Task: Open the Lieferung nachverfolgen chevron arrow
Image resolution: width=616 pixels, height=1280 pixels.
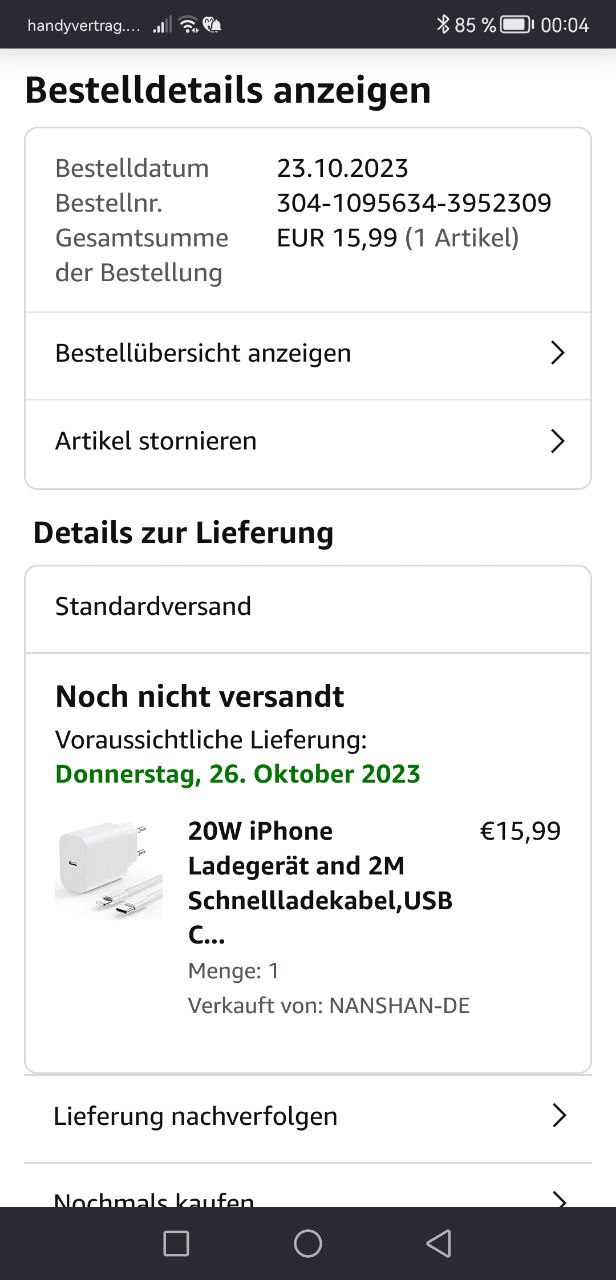Action: [559, 1116]
